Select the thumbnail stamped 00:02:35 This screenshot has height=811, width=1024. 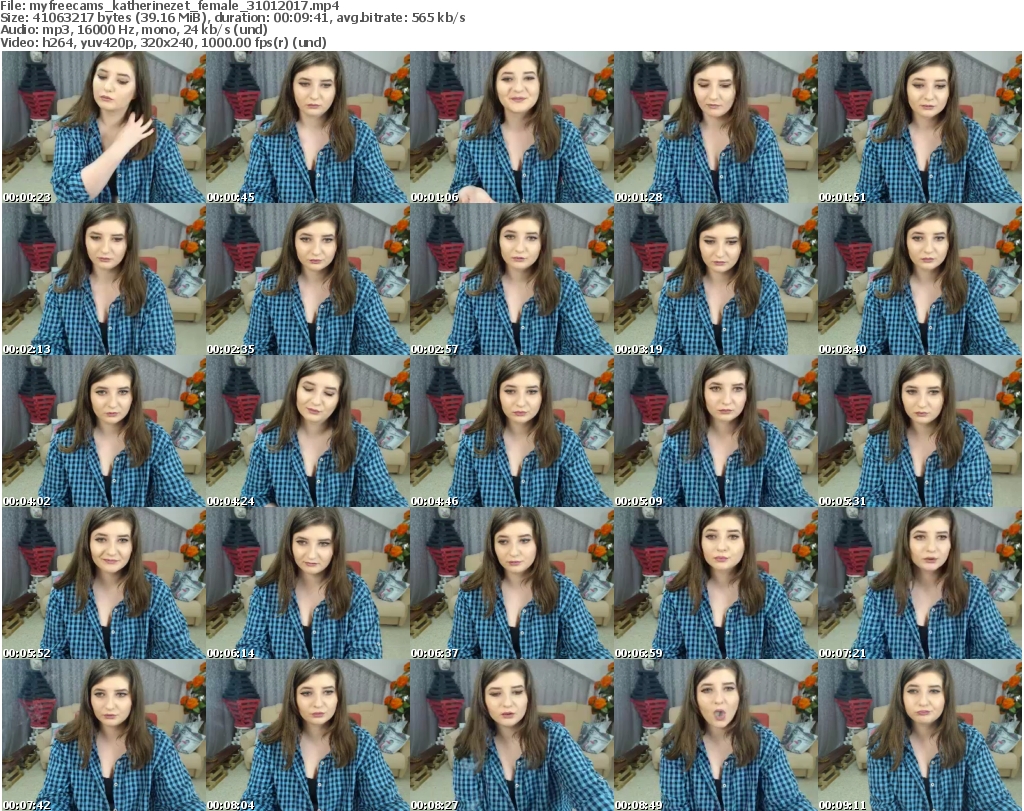click(308, 279)
